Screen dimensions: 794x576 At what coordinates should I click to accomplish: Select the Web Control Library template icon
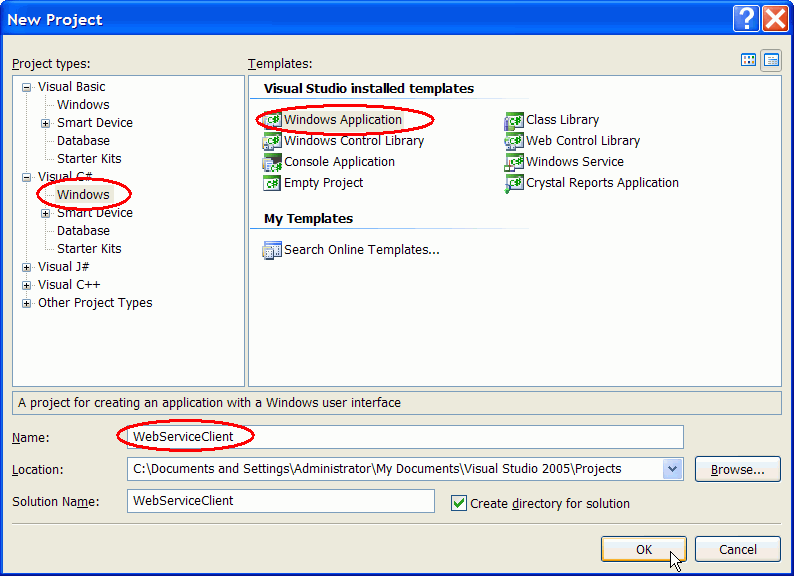(513, 141)
